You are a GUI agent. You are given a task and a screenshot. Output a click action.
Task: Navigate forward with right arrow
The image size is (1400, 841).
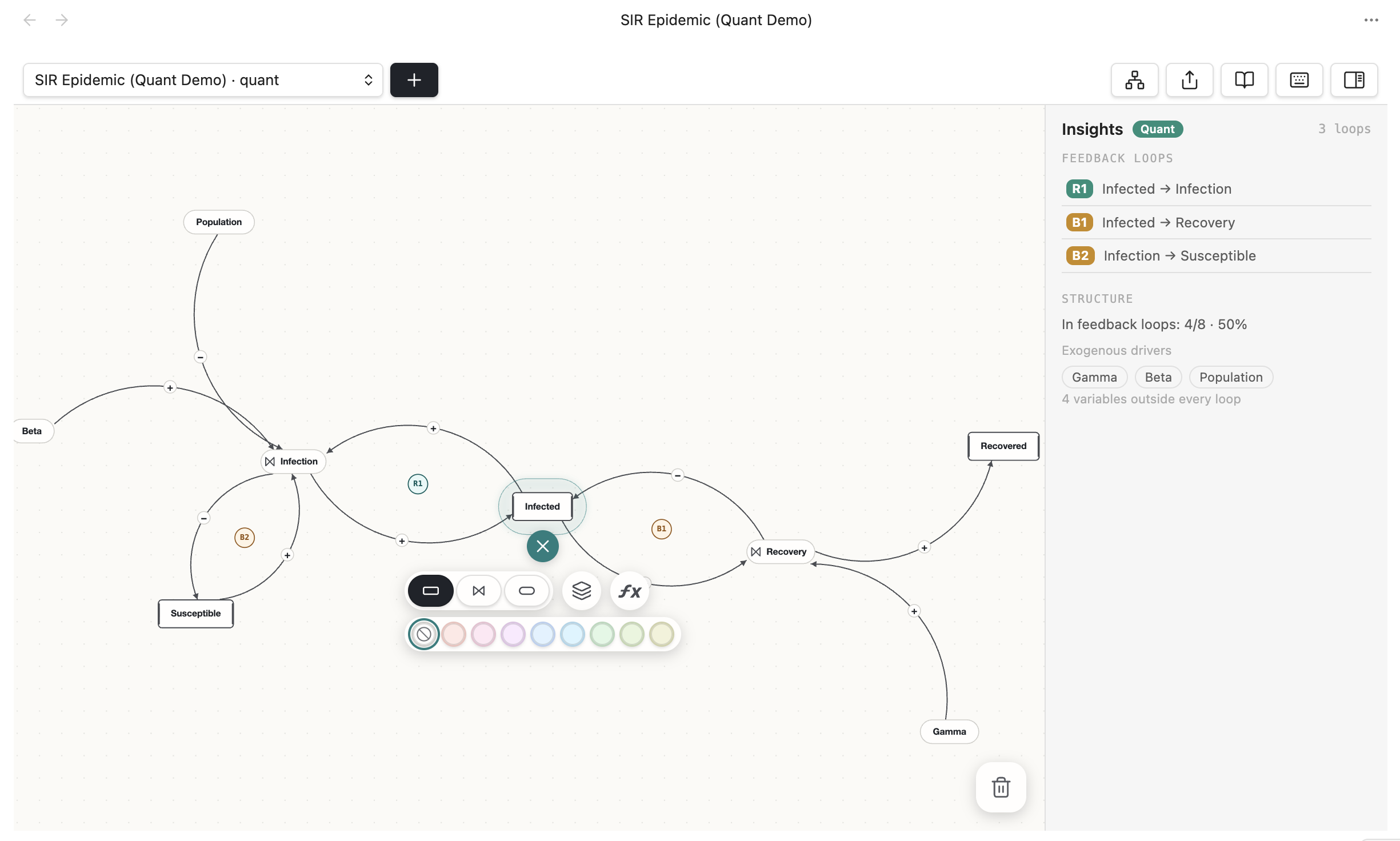pos(62,20)
